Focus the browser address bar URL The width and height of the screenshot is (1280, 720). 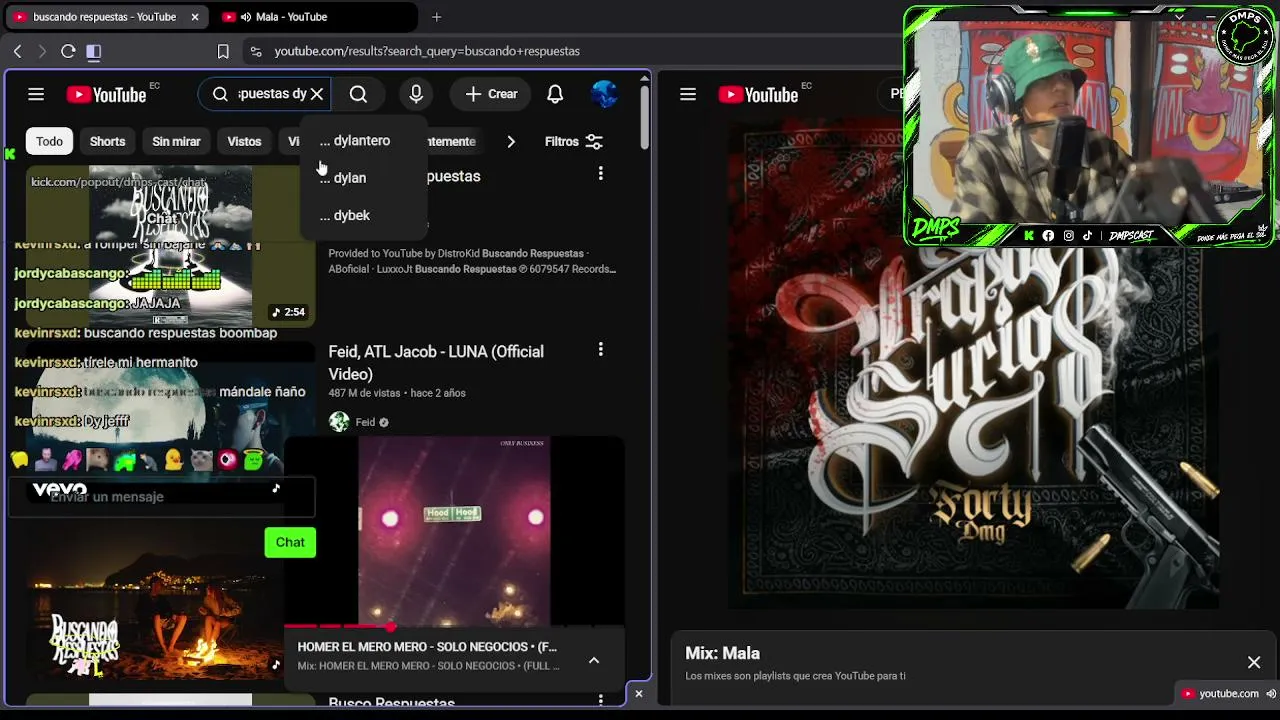[427, 51]
